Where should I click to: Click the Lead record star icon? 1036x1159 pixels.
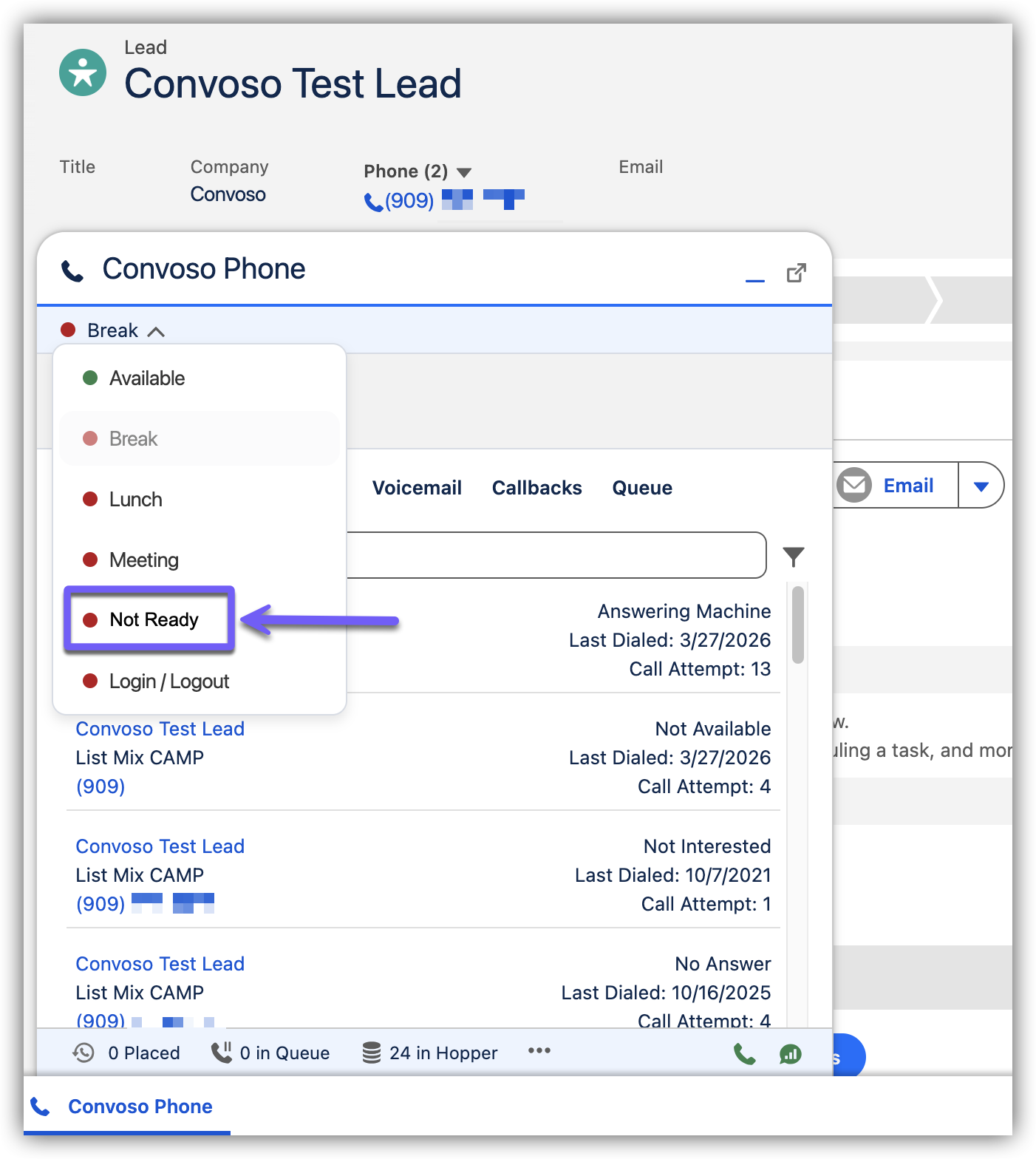[x=83, y=72]
